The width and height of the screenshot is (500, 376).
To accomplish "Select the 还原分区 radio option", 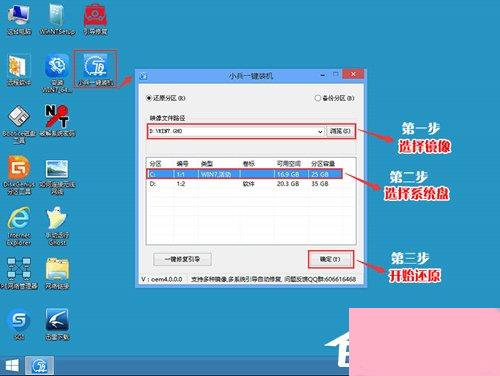I will click(x=166, y=98).
